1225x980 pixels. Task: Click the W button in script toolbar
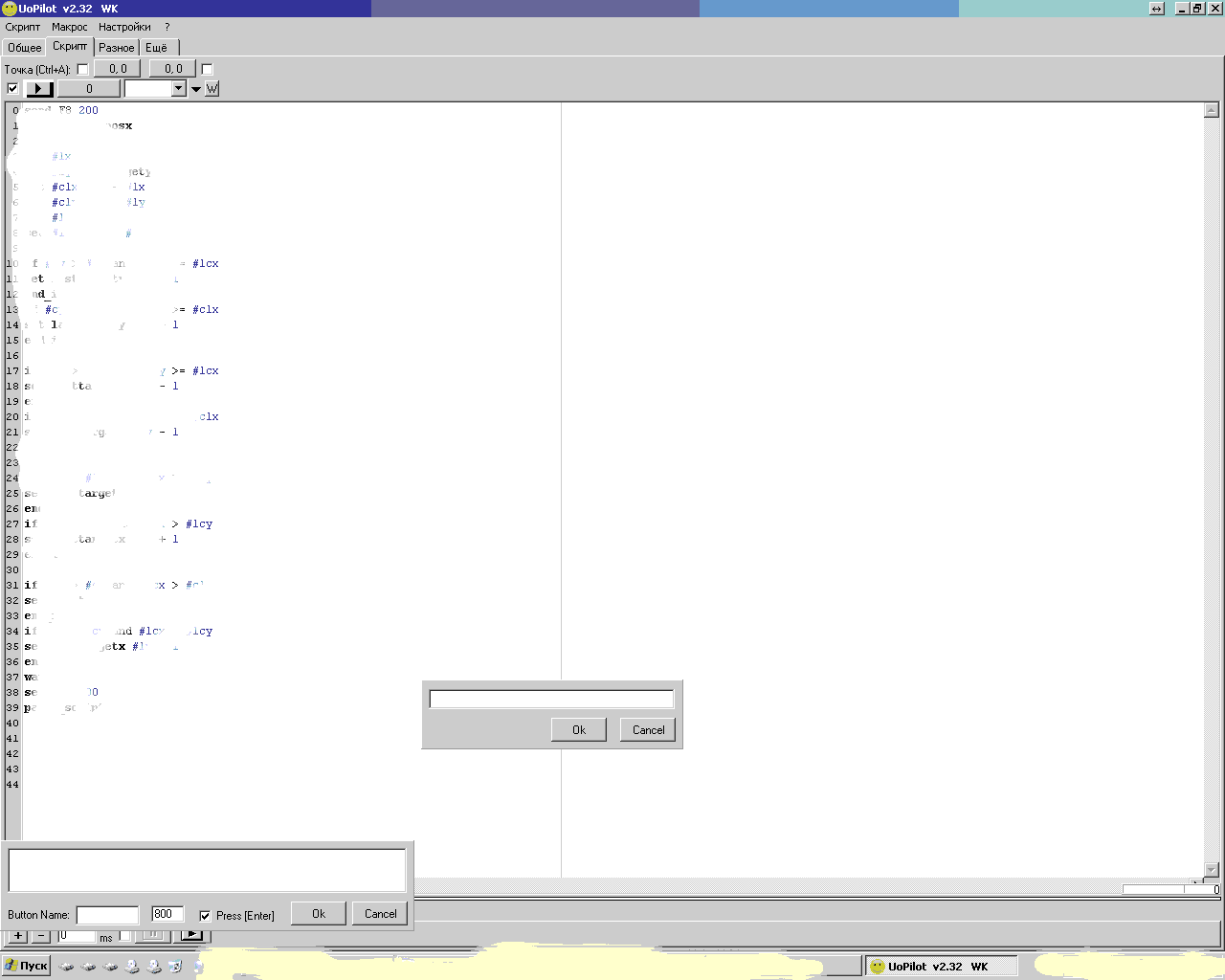(212, 89)
